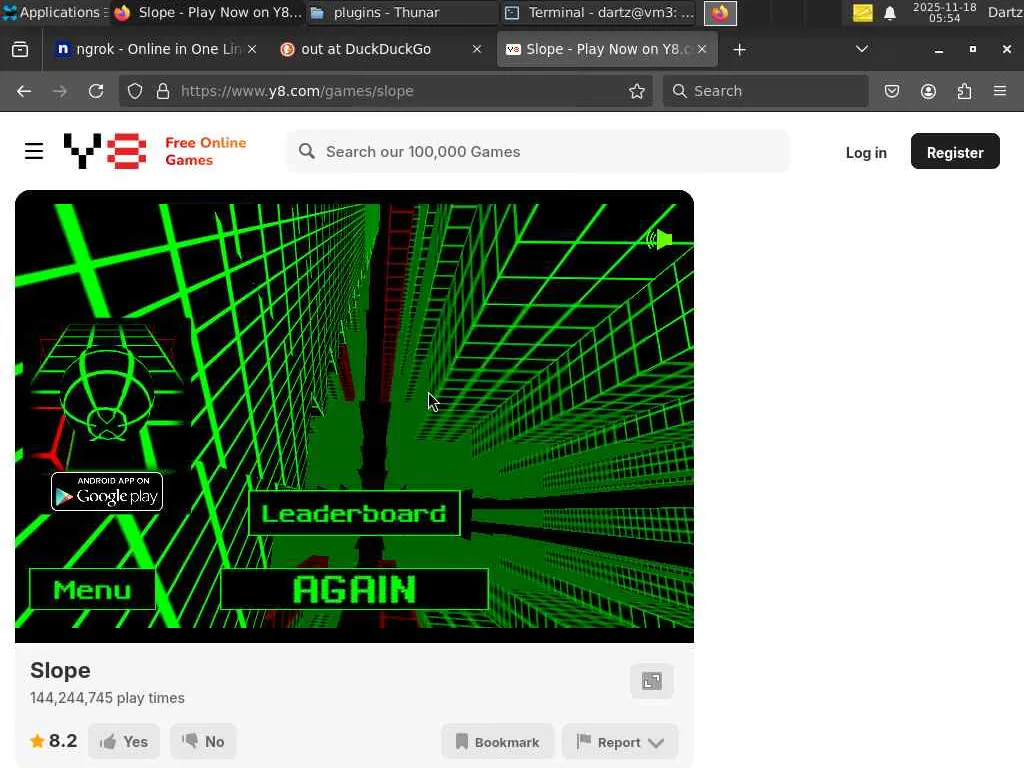The image size is (1024, 768).
Task: Return to game Menu
Action: point(92,589)
